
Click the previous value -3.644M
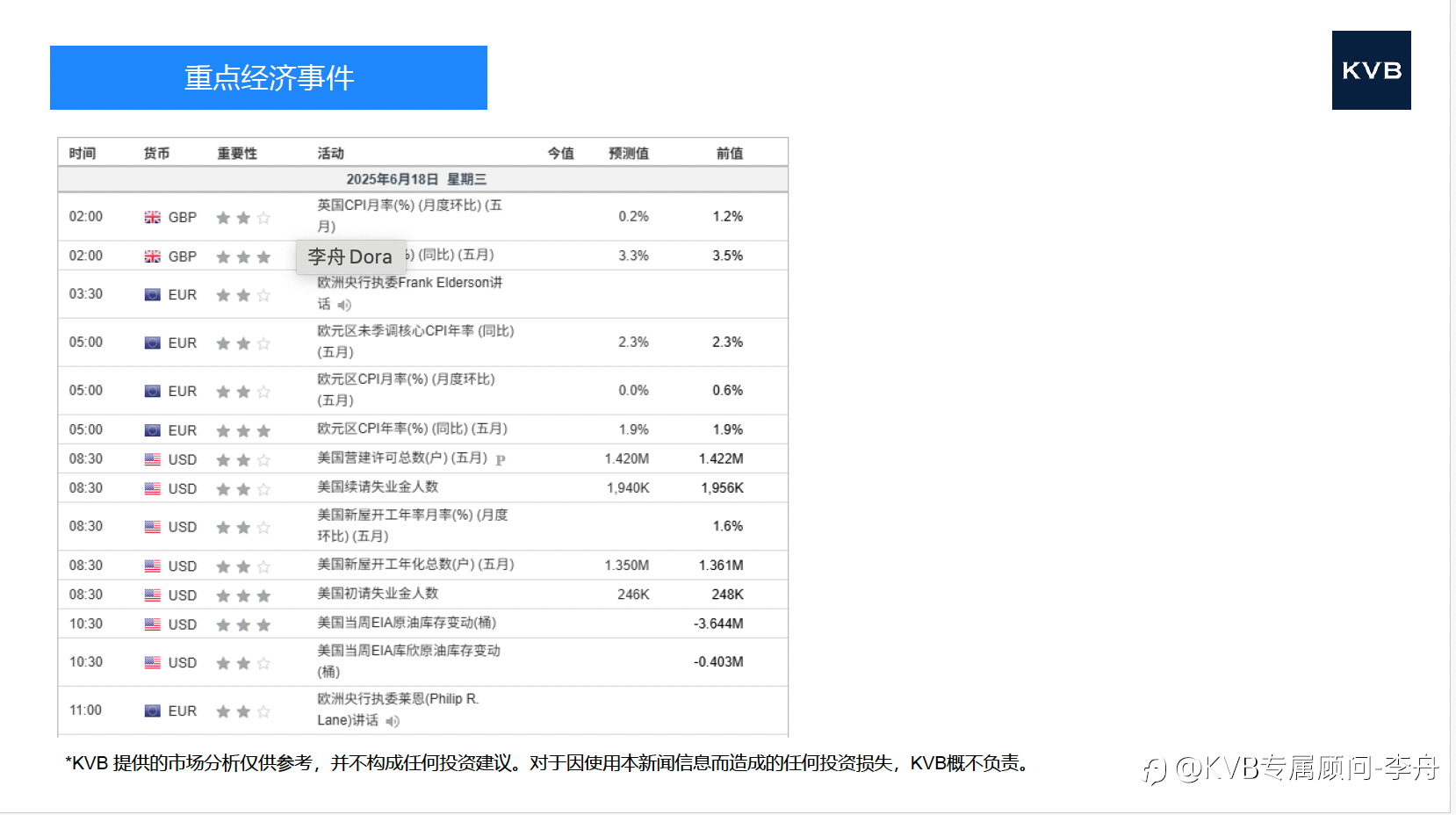718,624
